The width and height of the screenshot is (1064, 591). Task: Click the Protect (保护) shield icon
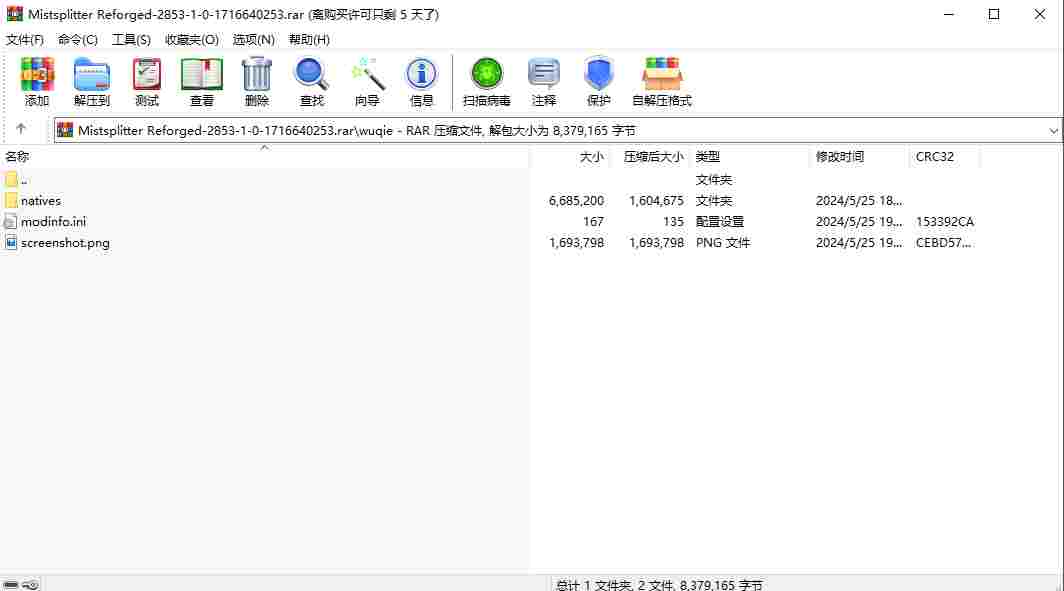point(598,75)
